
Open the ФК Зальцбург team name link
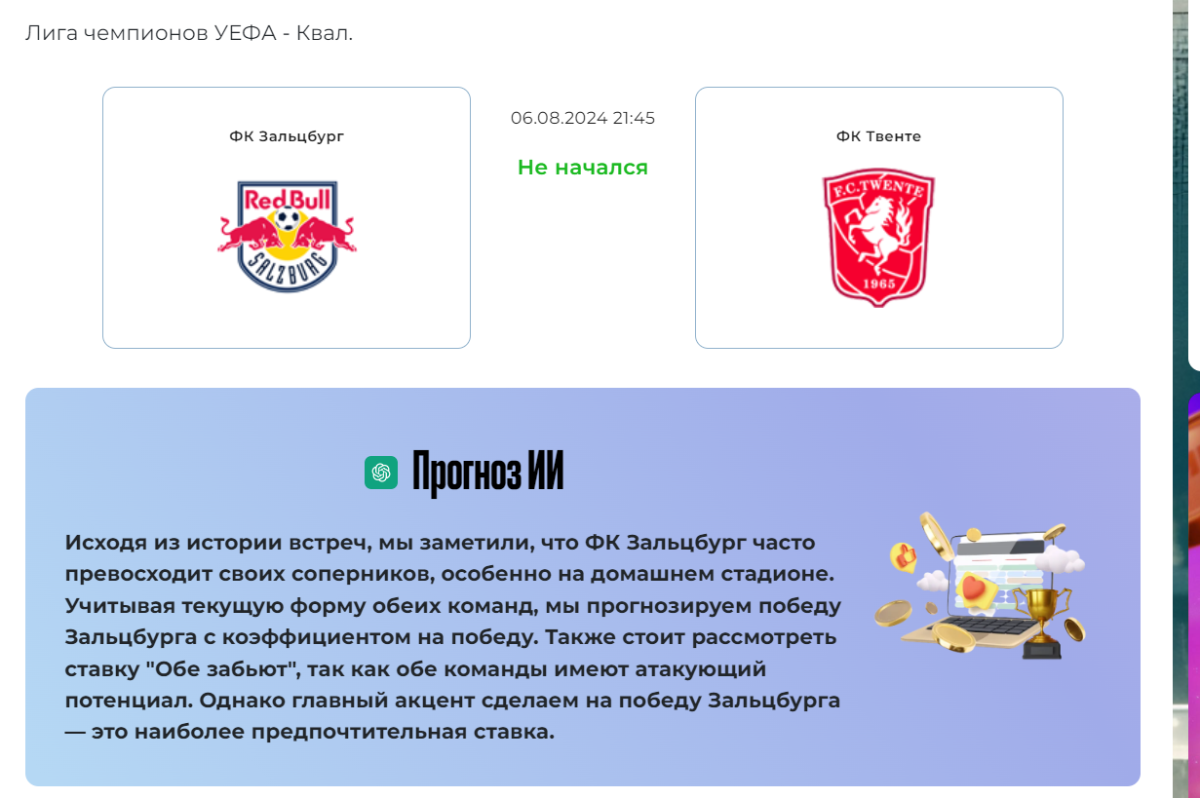[x=286, y=136]
